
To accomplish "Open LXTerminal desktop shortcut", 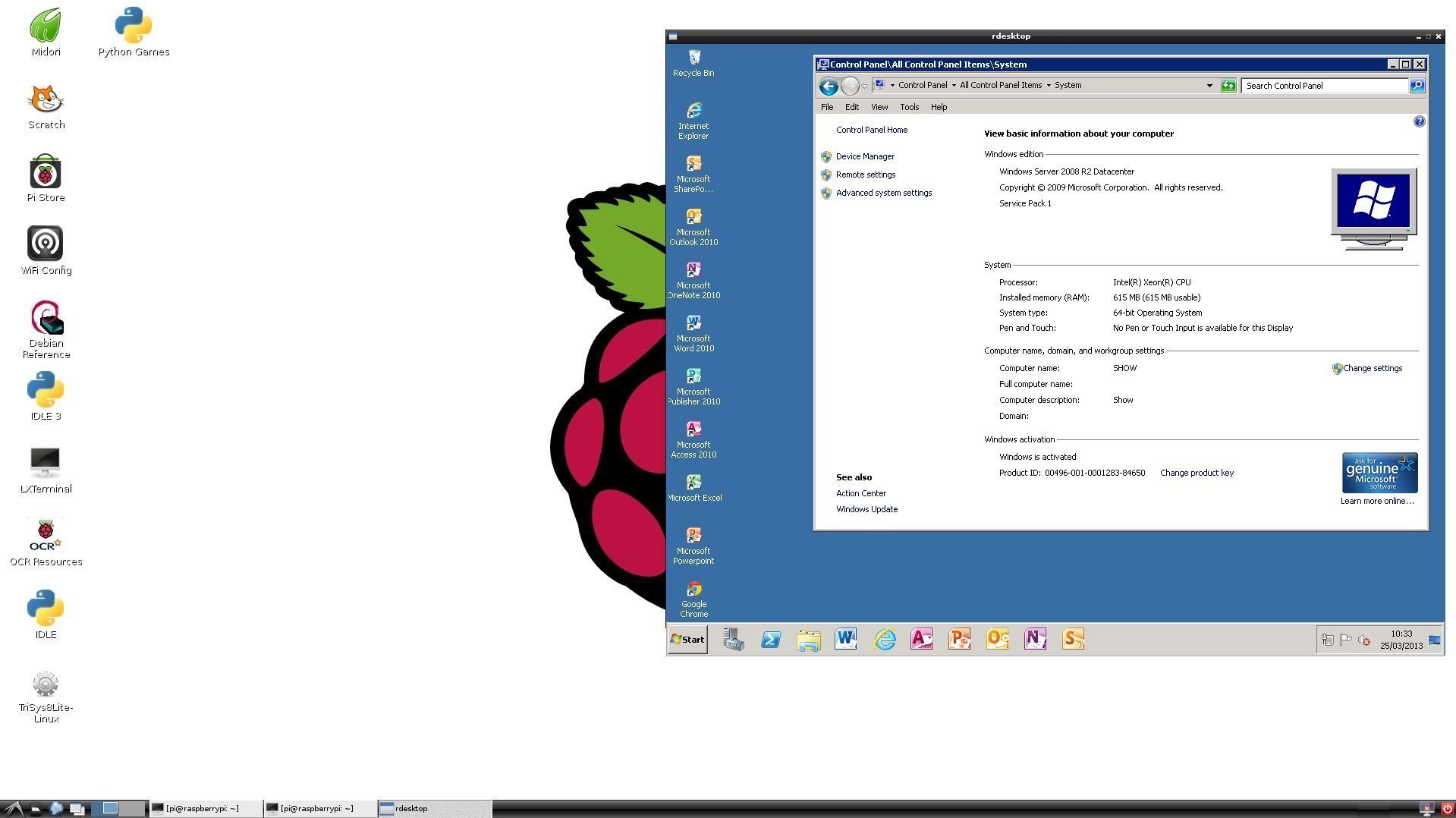I will click(x=46, y=470).
